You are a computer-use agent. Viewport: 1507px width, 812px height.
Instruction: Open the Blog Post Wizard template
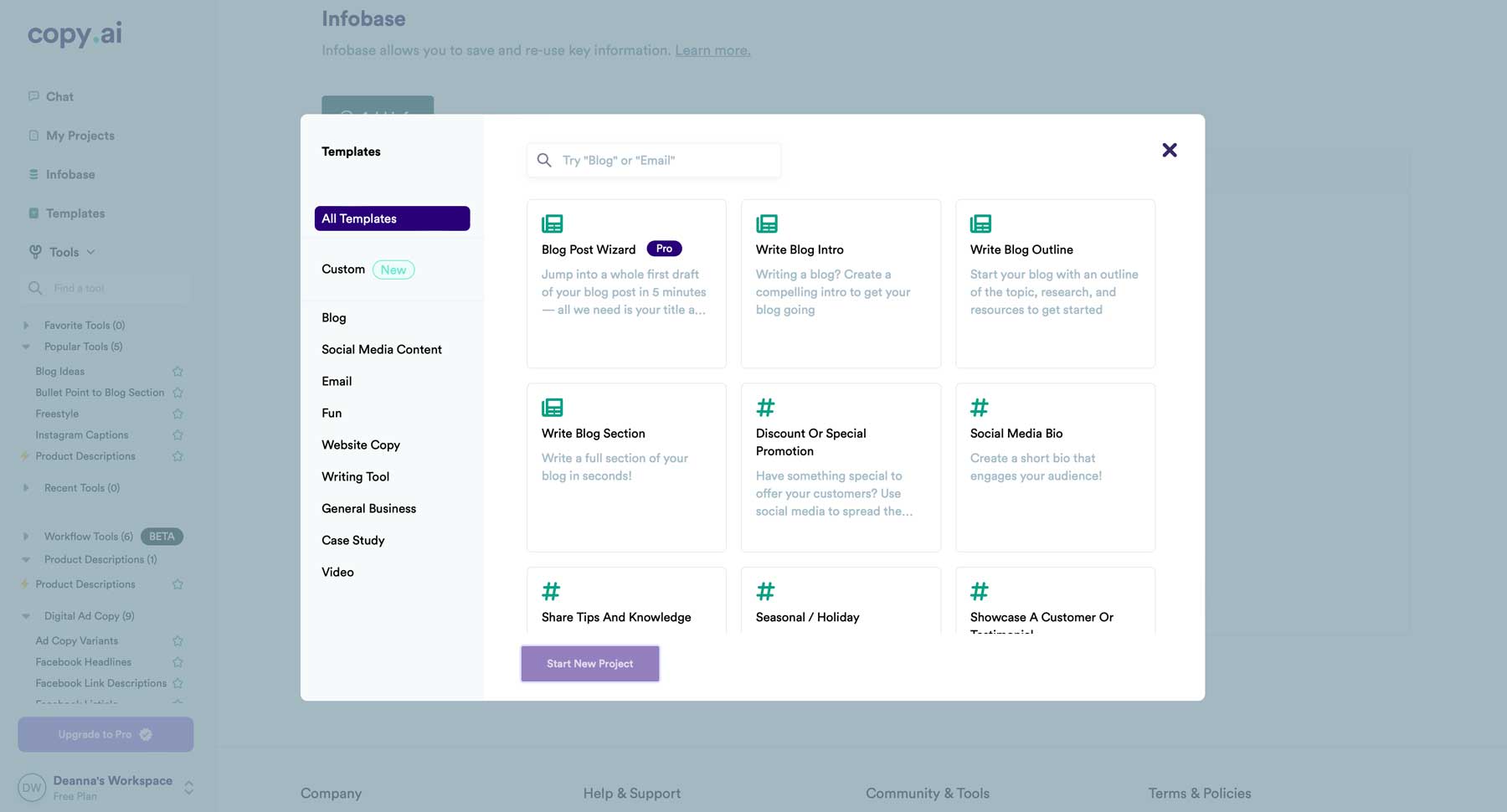tap(626, 284)
